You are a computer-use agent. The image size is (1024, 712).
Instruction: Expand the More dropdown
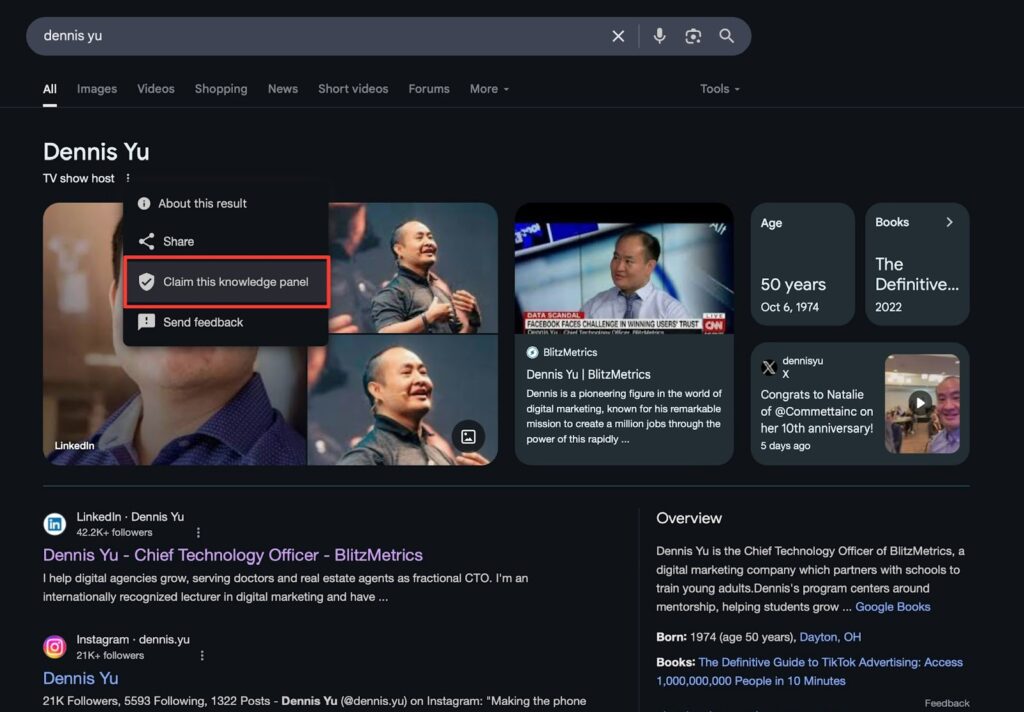pos(489,89)
